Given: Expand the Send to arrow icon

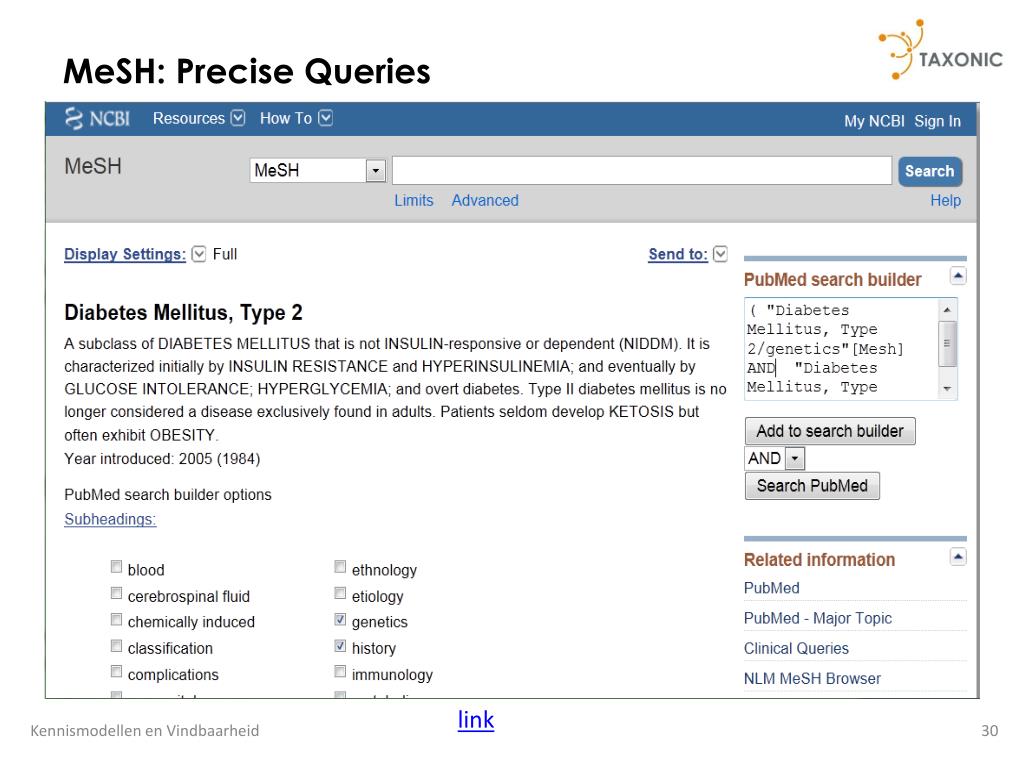Looking at the screenshot, I should [x=720, y=254].
